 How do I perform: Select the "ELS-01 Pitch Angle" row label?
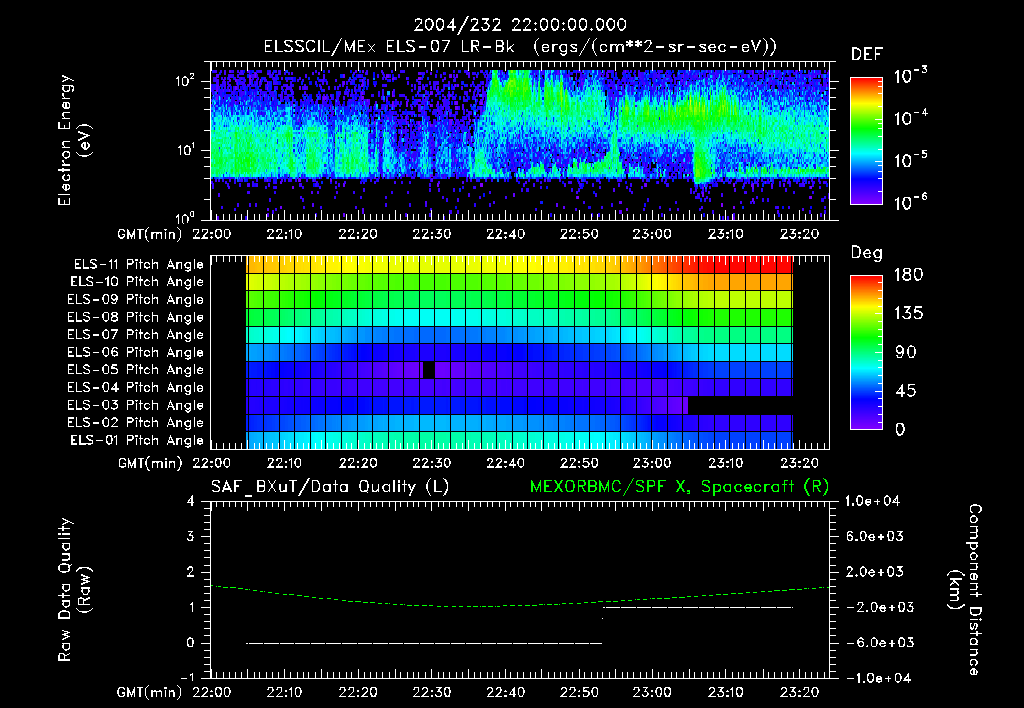click(137, 440)
